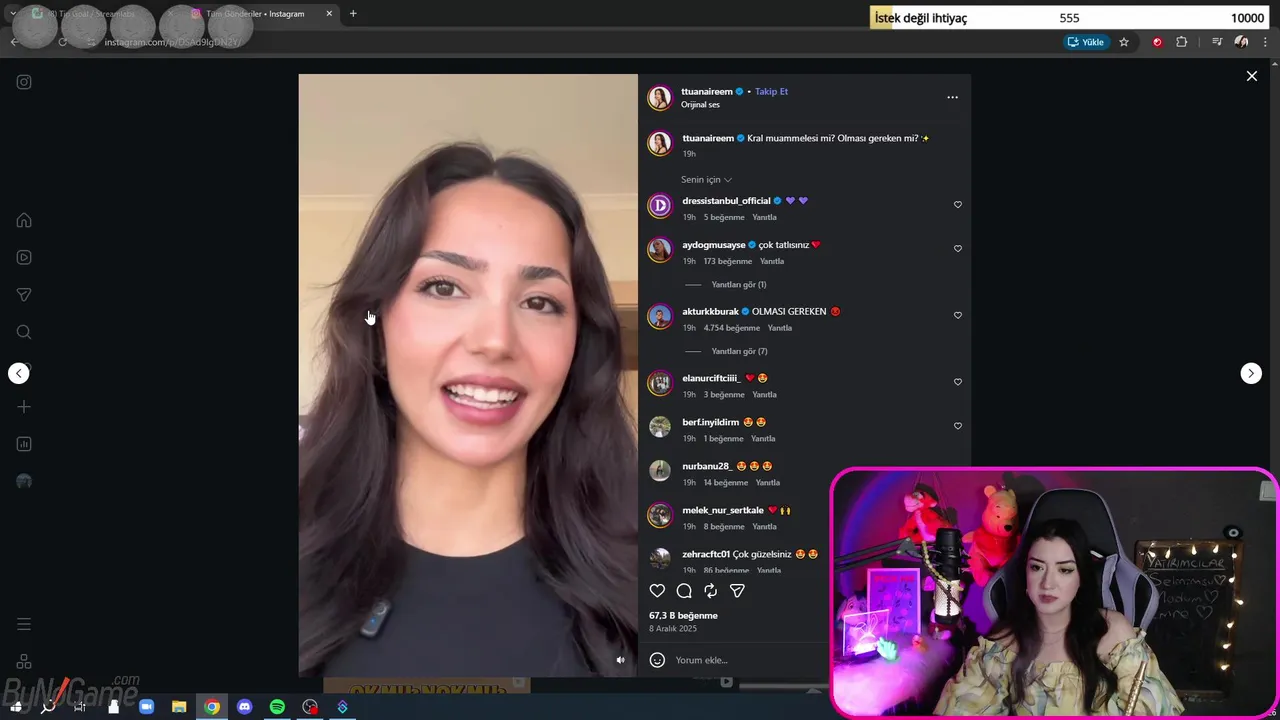This screenshot has height=720, width=1280.
Task: Click the Instagram logo at sidebar top
Action: [24, 82]
